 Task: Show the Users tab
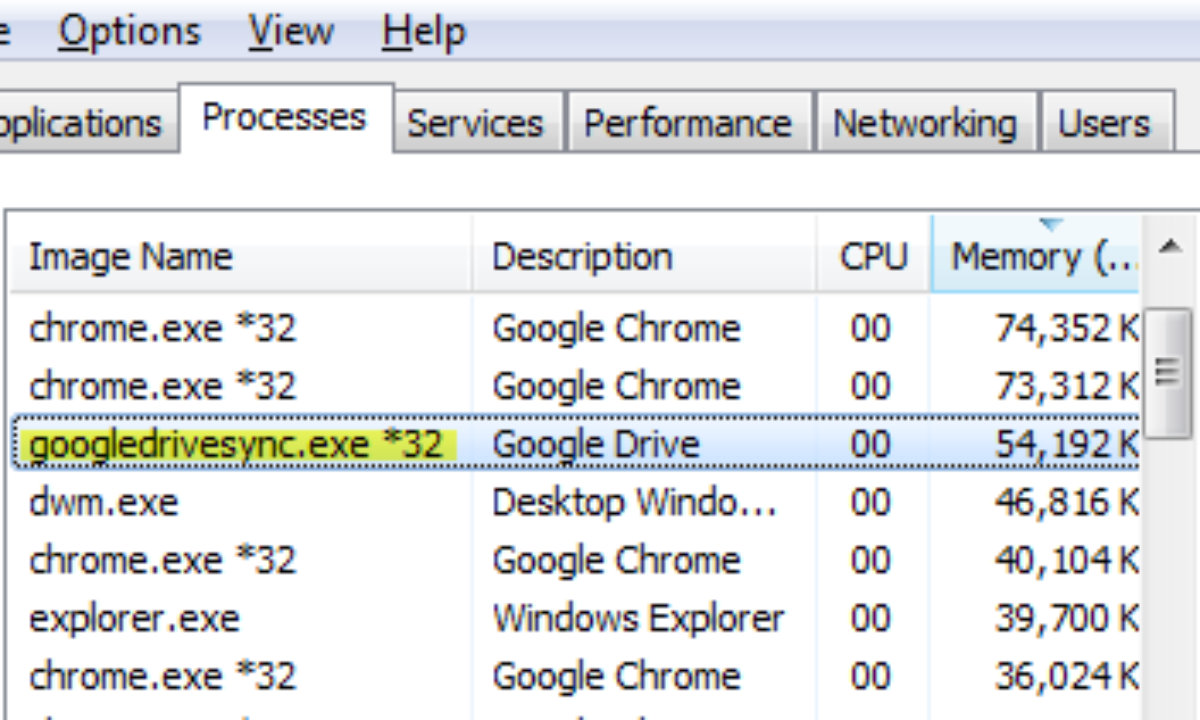coord(1104,124)
